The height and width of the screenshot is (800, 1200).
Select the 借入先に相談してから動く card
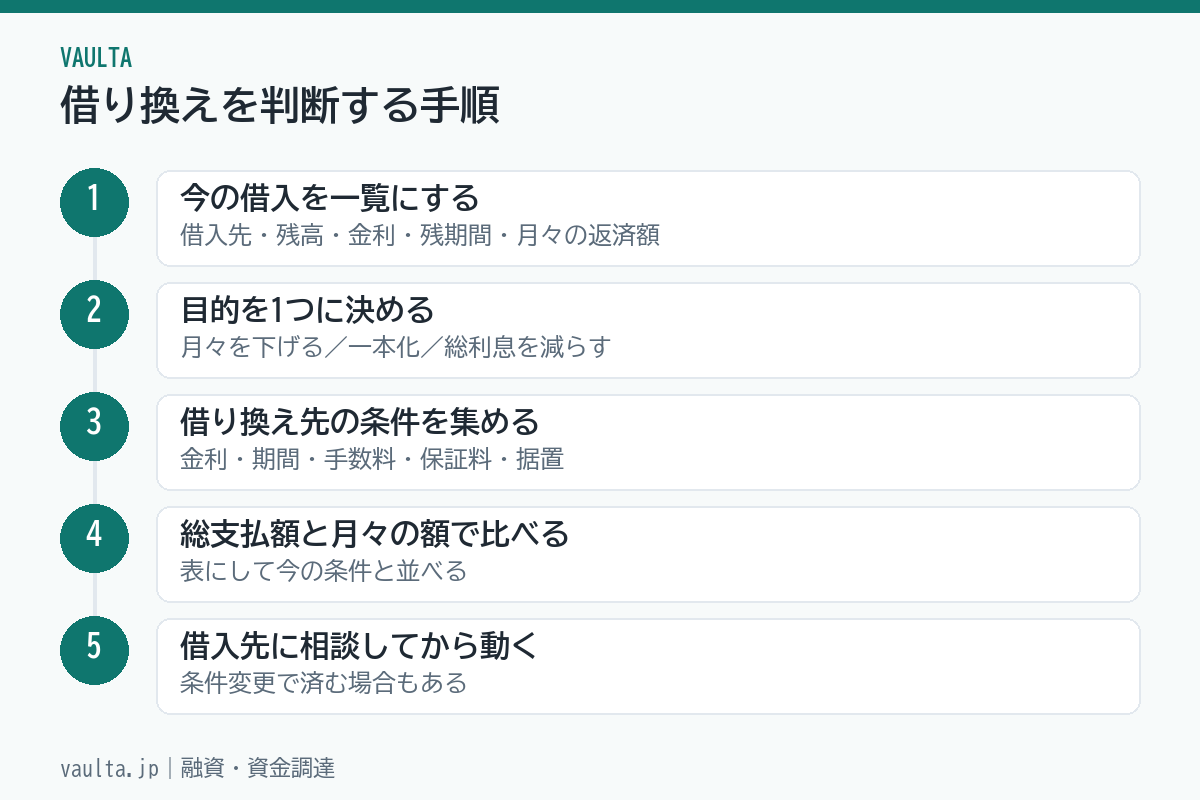click(648, 666)
